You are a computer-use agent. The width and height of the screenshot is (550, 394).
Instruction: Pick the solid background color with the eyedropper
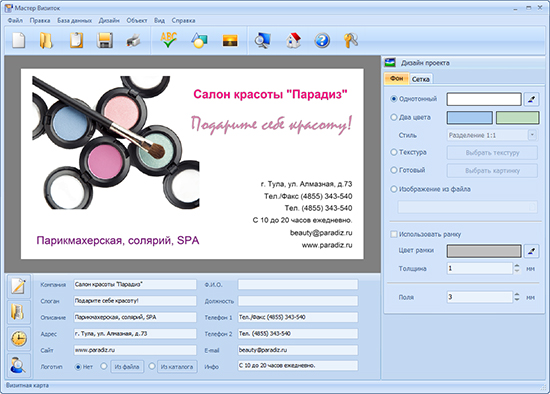[x=531, y=99]
